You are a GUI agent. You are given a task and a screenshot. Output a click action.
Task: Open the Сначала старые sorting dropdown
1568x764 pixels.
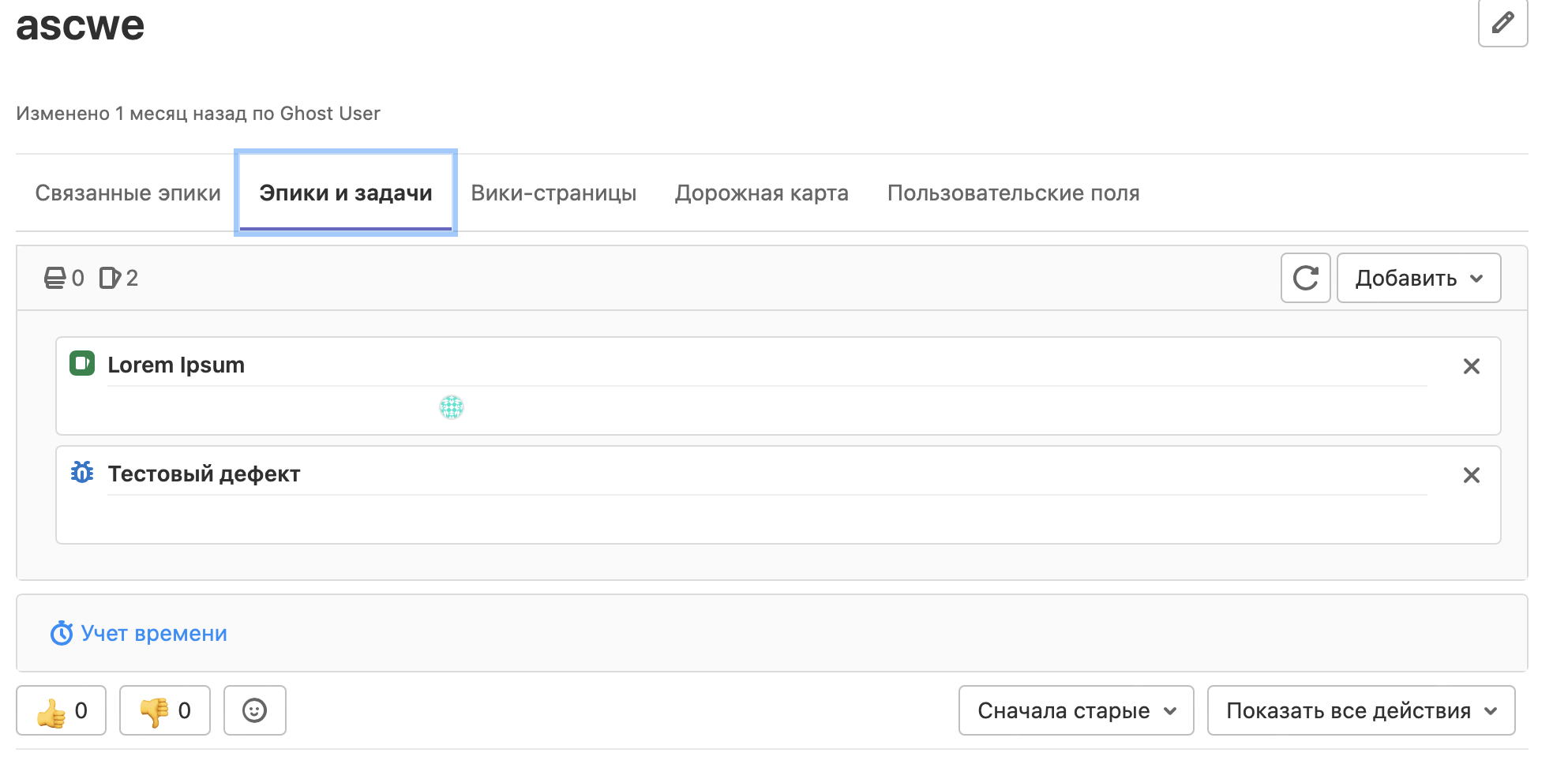click(1075, 710)
